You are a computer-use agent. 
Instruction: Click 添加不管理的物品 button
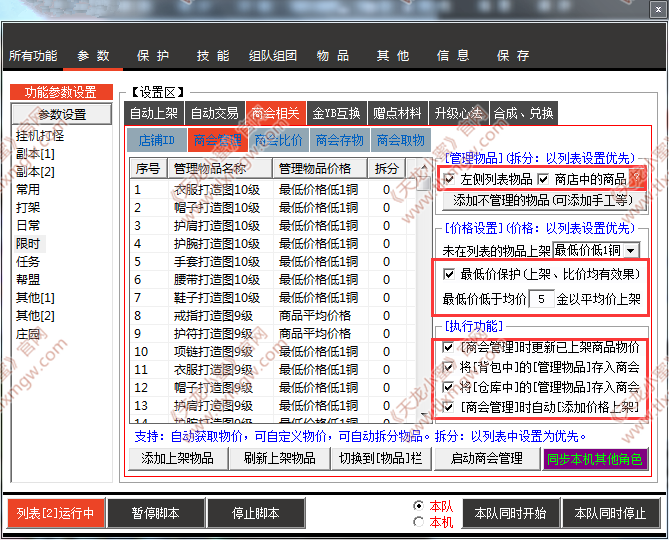tap(543, 200)
